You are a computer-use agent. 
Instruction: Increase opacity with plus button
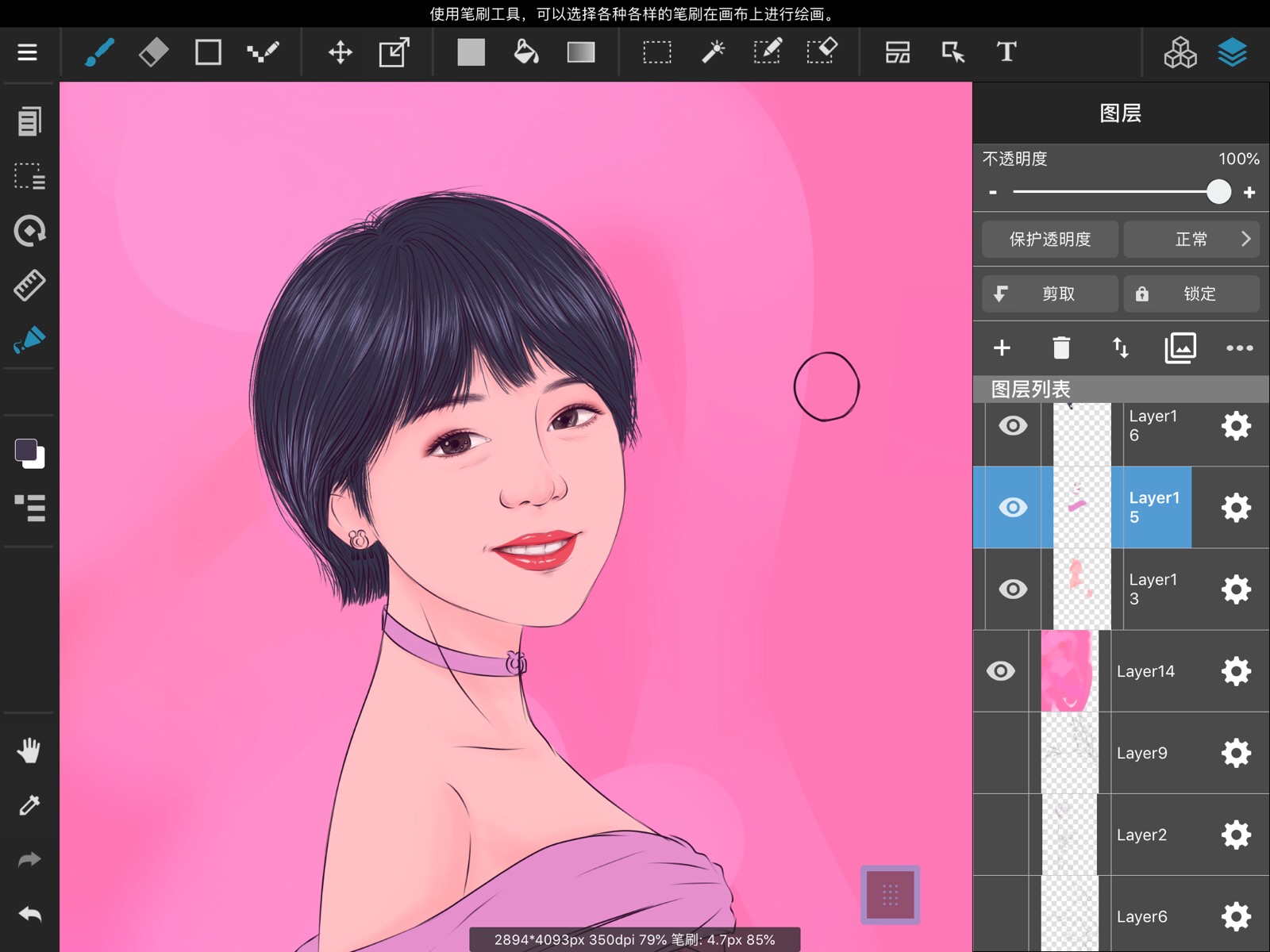[x=1249, y=192]
